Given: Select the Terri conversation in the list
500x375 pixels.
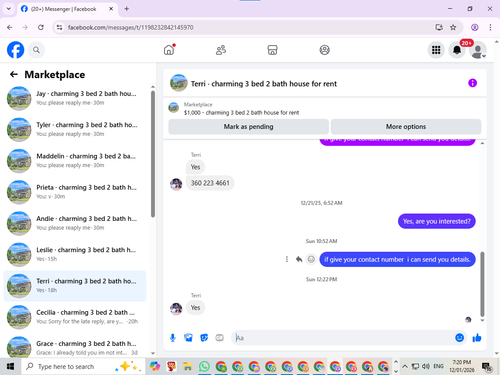Looking at the screenshot, I should point(75,286).
